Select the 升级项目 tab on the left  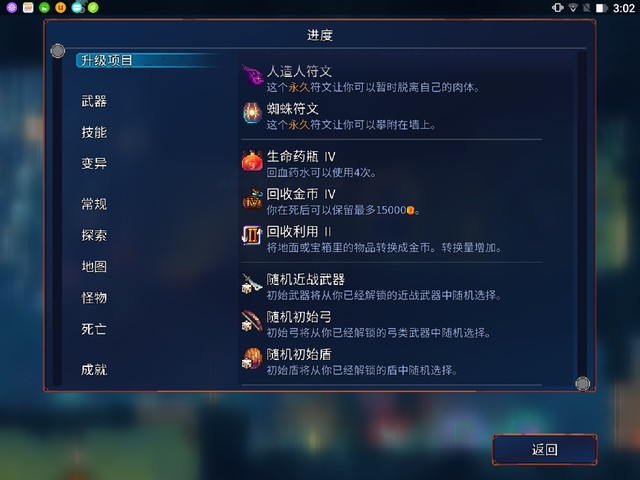[107, 60]
